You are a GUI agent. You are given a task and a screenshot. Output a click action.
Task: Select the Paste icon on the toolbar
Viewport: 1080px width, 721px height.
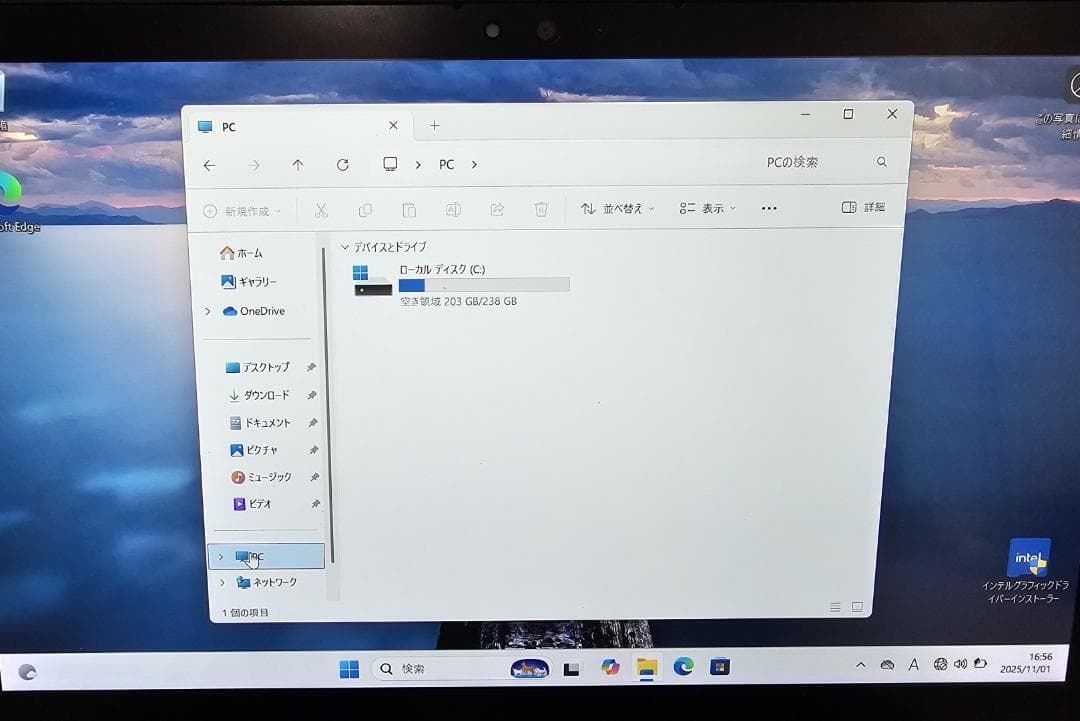click(408, 208)
